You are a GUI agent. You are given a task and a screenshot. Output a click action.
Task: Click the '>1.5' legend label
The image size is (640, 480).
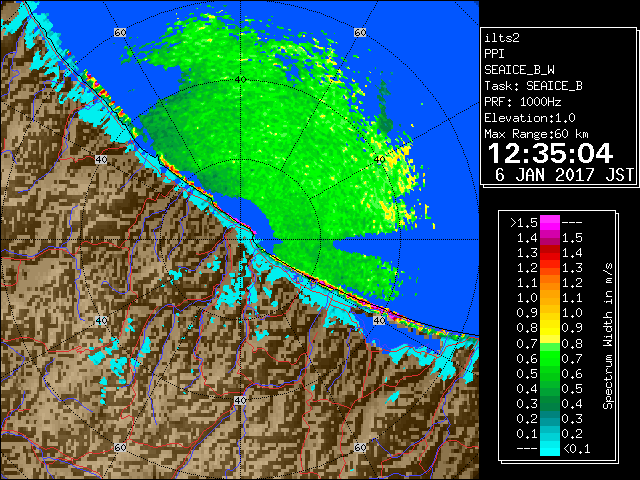pyautogui.click(x=524, y=223)
